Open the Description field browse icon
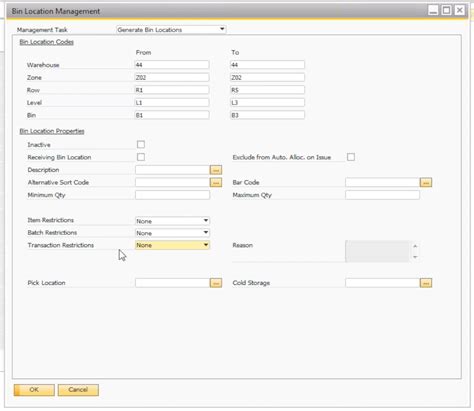The image size is (474, 411). pyautogui.click(x=216, y=170)
